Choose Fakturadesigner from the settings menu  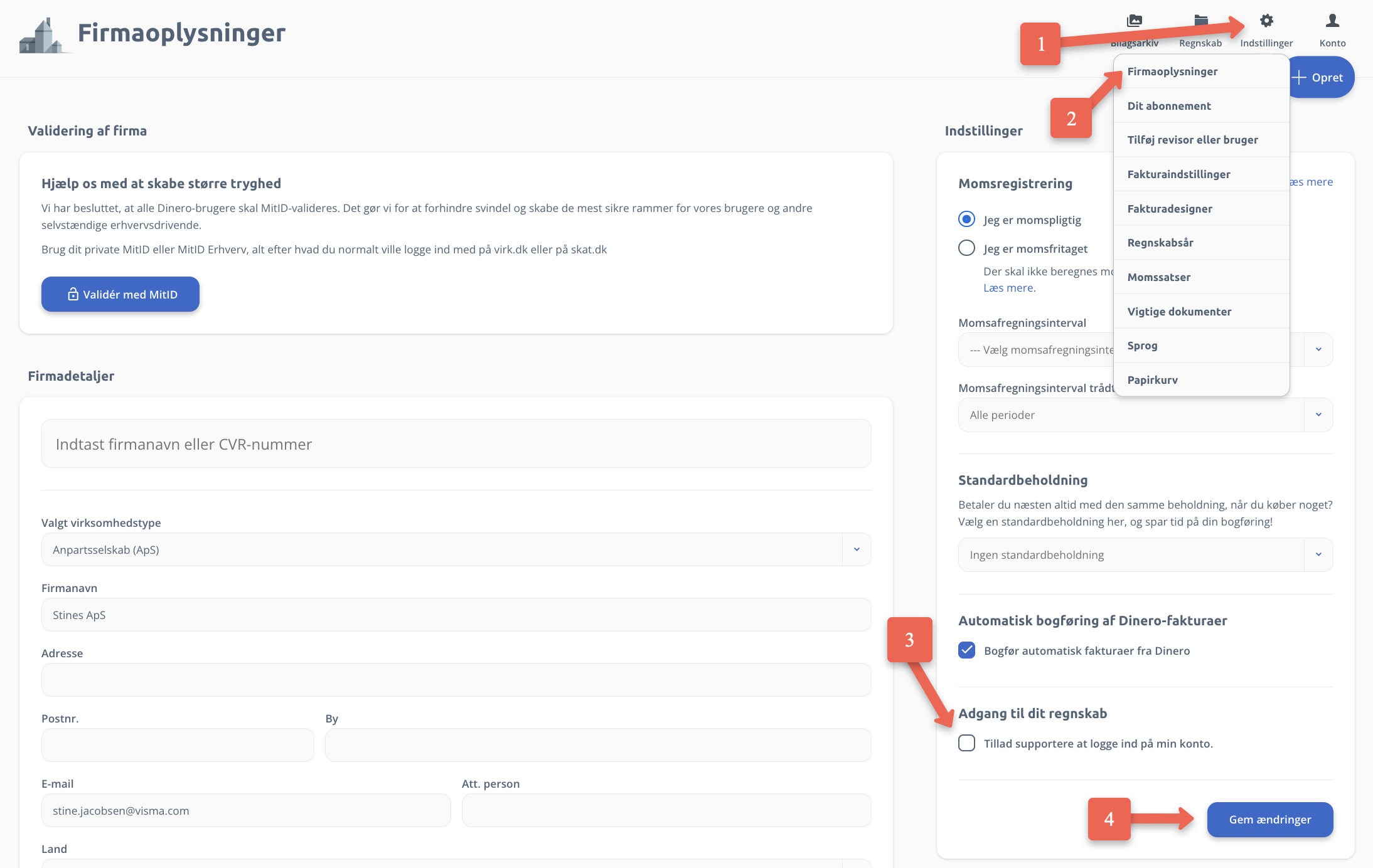pyautogui.click(x=1169, y=208)
